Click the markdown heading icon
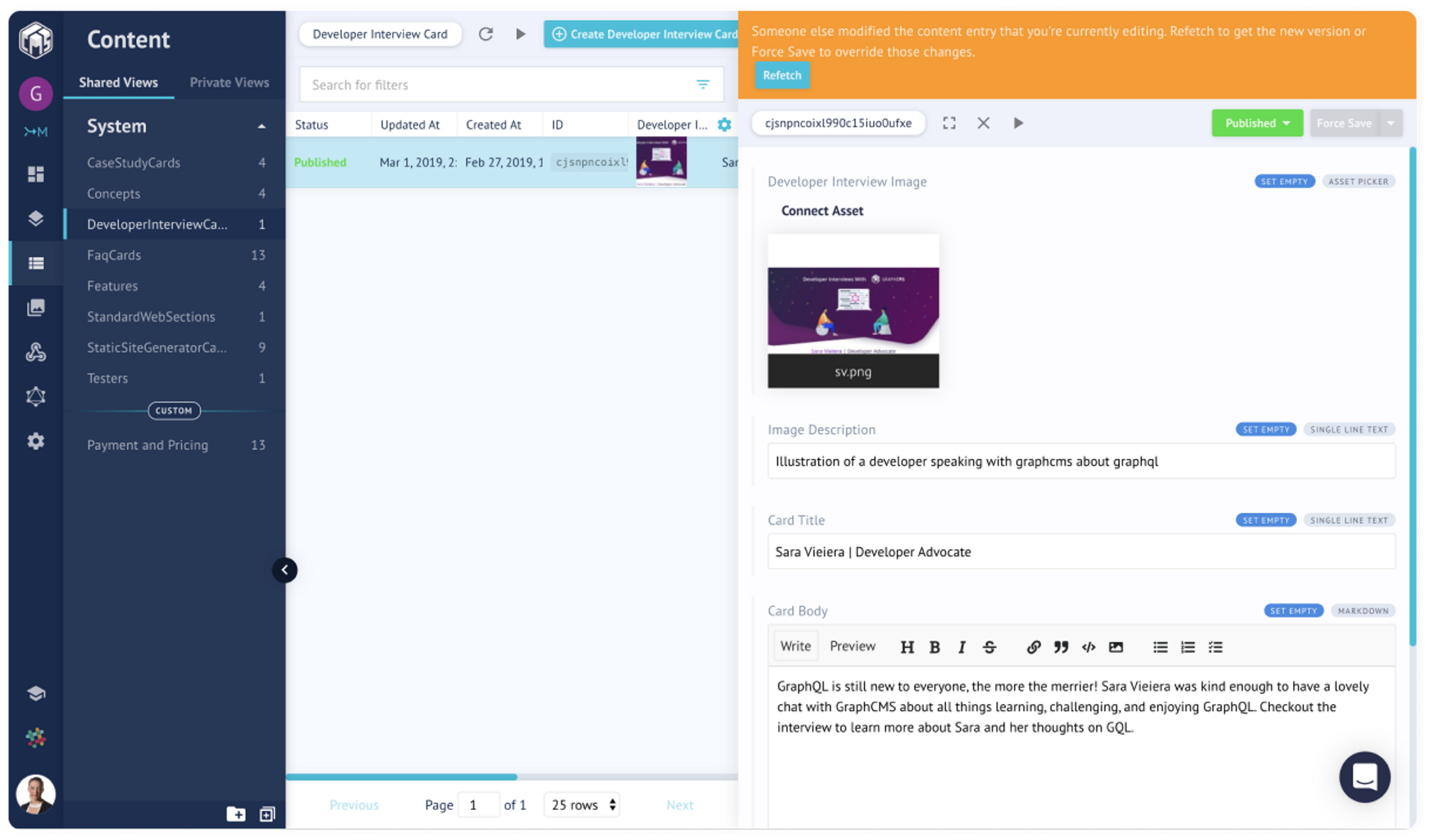The width and height of the screenshot is (1429, 840). click(x=907, y=647)
